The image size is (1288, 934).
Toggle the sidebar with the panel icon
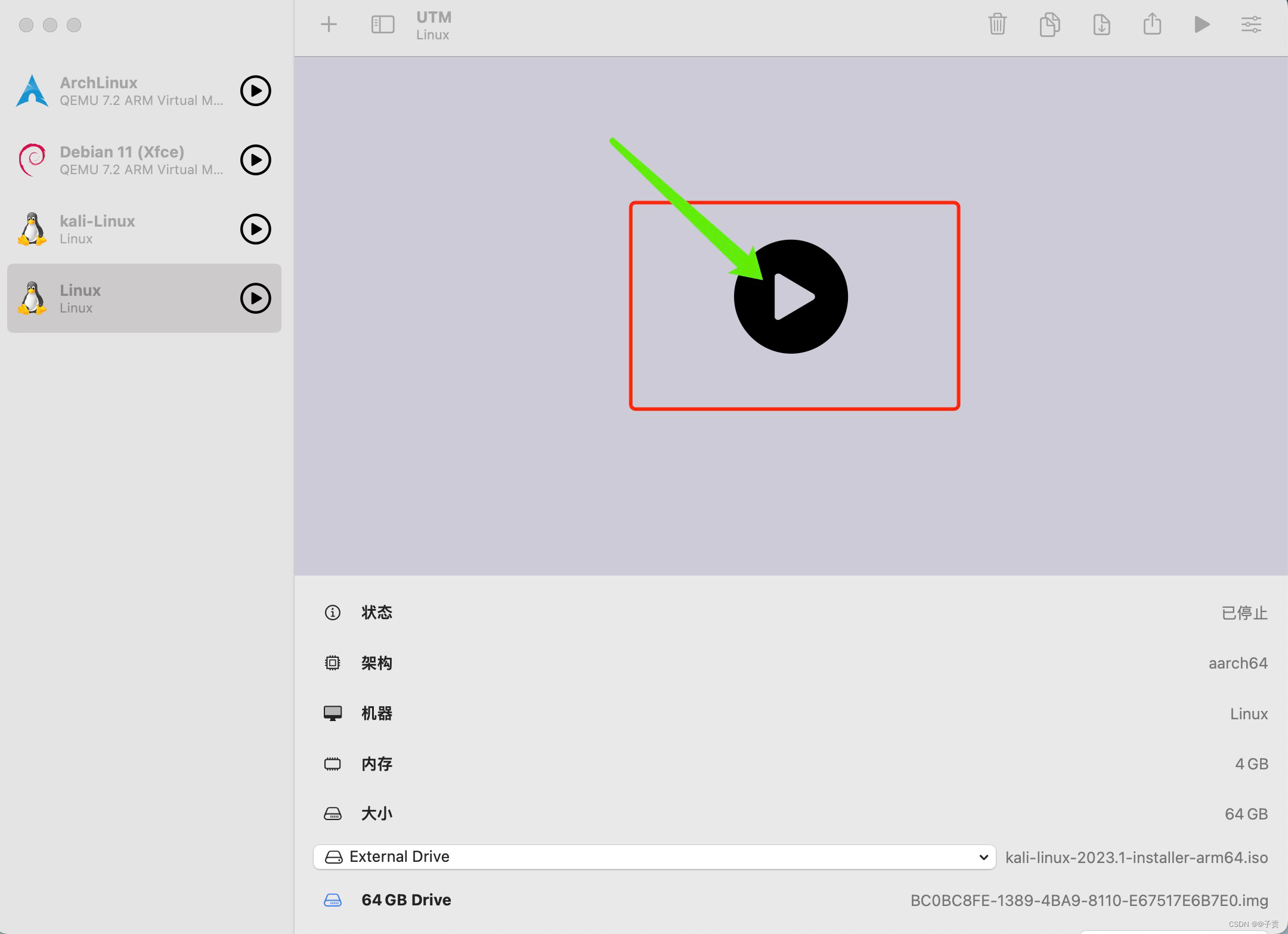tap(383, 24)
